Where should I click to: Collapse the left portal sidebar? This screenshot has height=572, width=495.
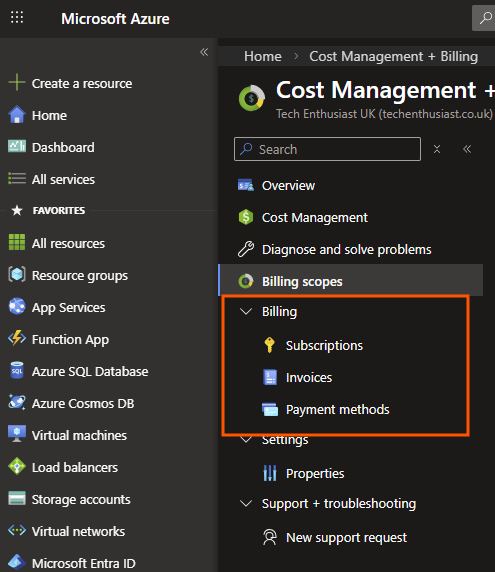coord(204,52)
